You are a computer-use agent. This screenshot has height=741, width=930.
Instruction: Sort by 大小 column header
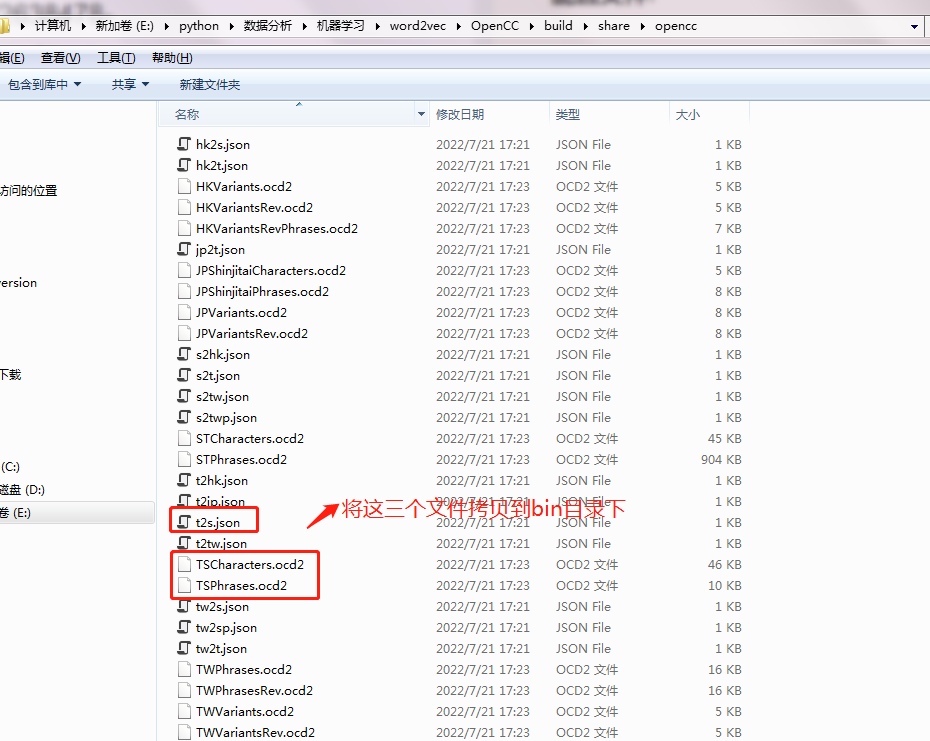[x=688, y=115]
